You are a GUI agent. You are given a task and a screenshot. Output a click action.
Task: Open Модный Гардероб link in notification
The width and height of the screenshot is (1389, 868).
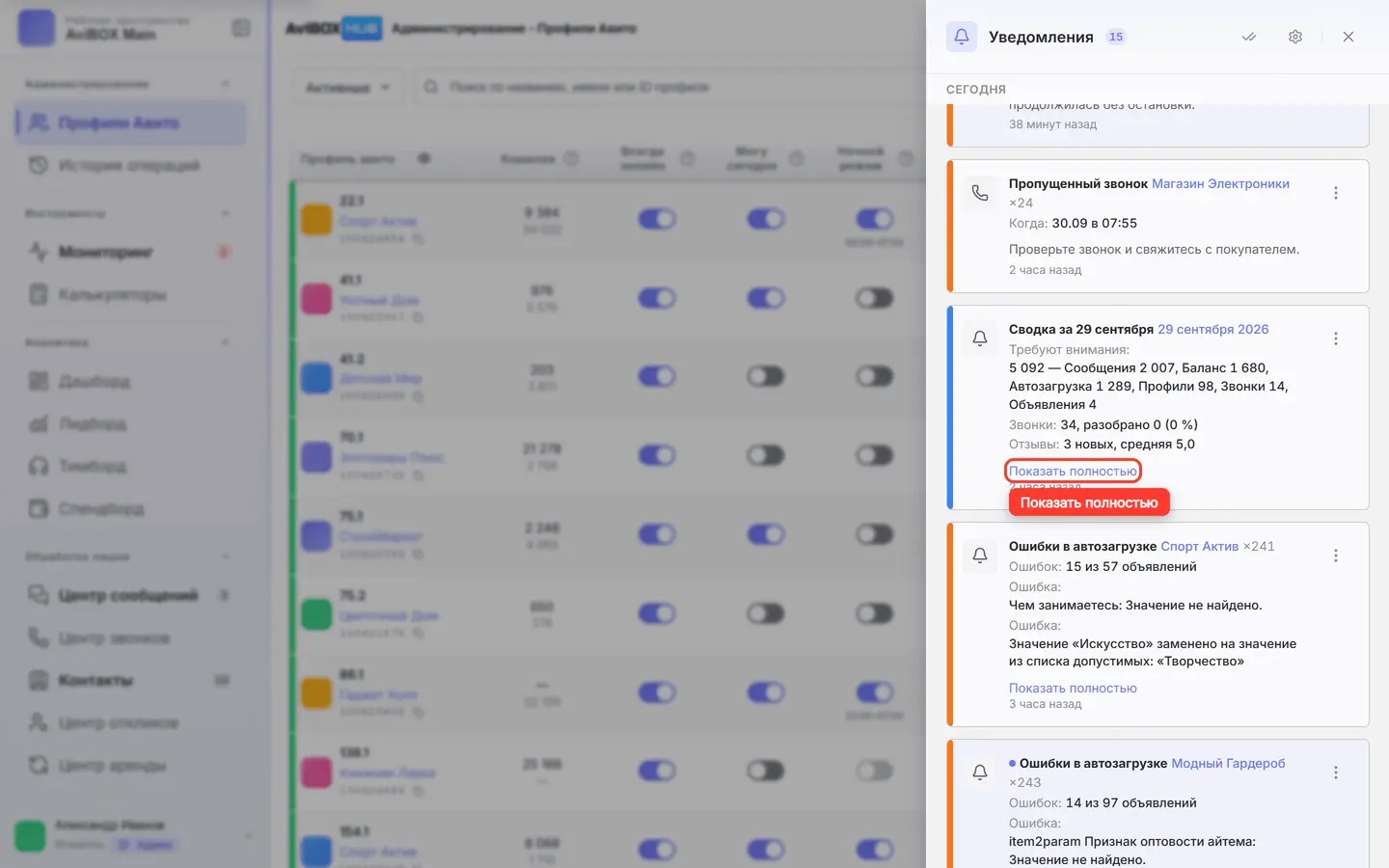tap(1228, 763)
